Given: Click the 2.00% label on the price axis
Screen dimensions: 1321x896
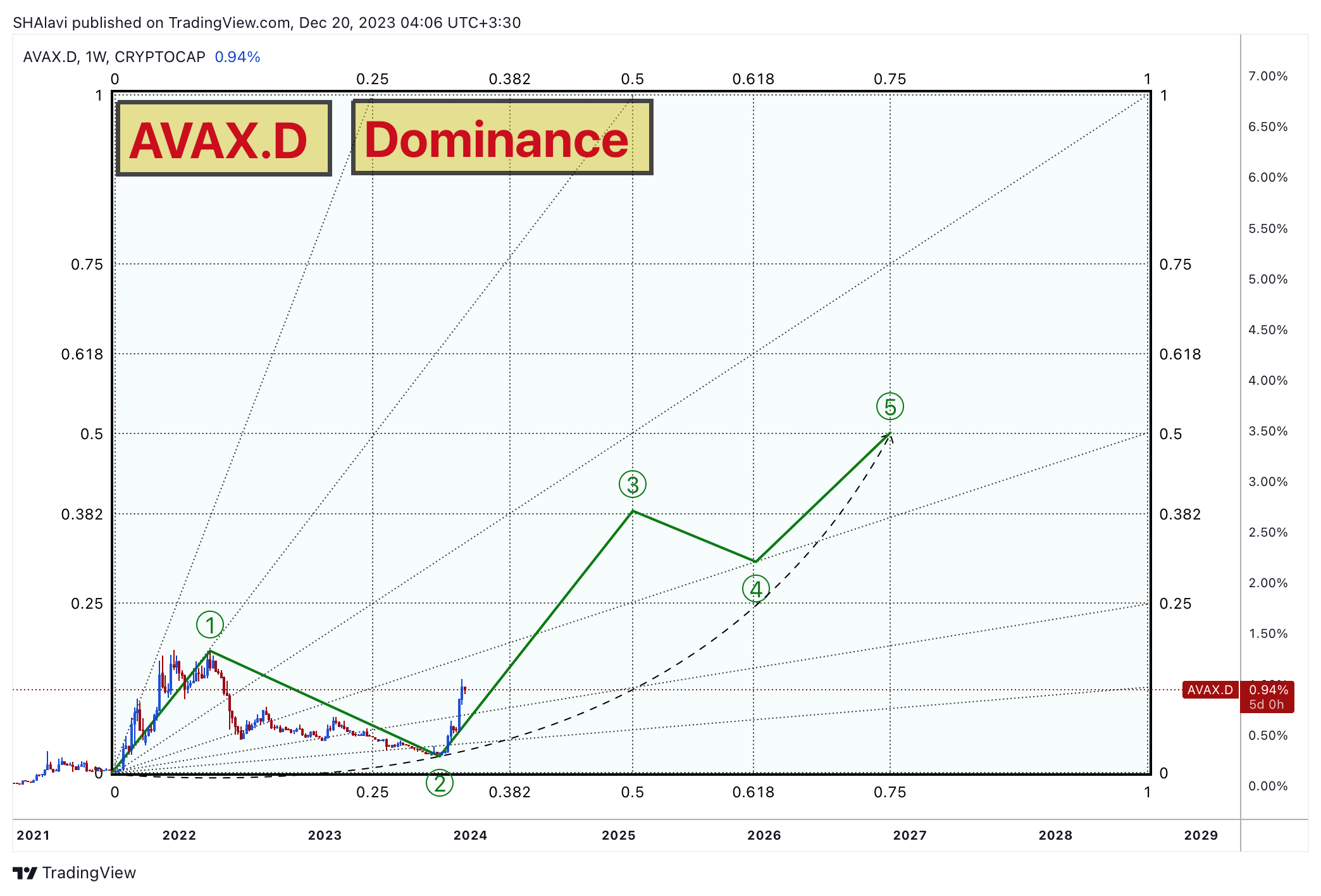Looking at the screenshot, I should tap(1268, 583).
